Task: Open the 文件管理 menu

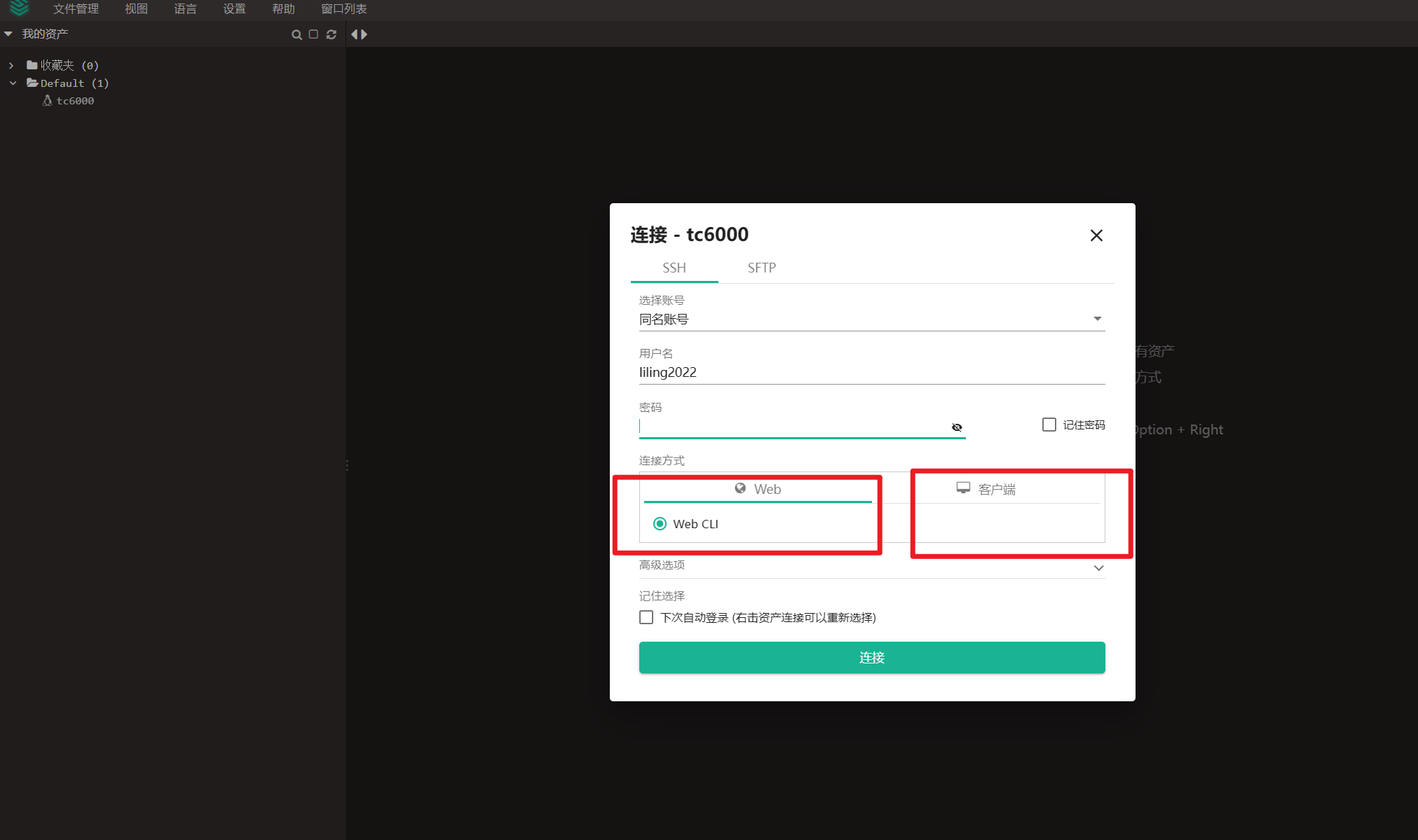Action: coord(76,9)
